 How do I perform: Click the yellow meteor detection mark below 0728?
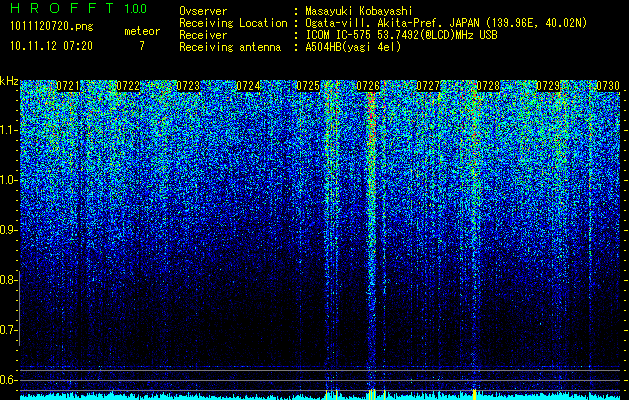coord(474,392)
